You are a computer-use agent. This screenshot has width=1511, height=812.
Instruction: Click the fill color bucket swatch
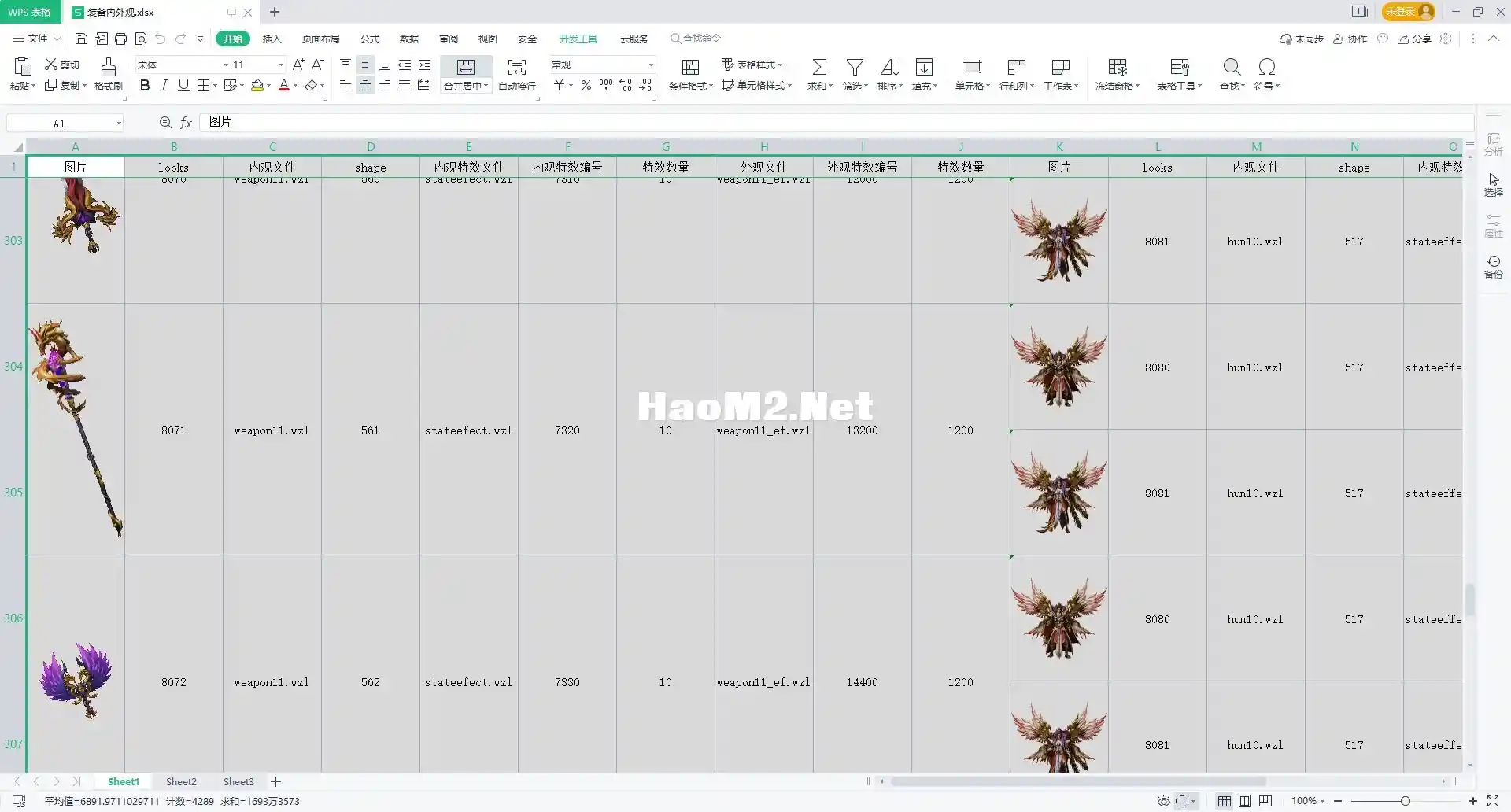point(257,85)
